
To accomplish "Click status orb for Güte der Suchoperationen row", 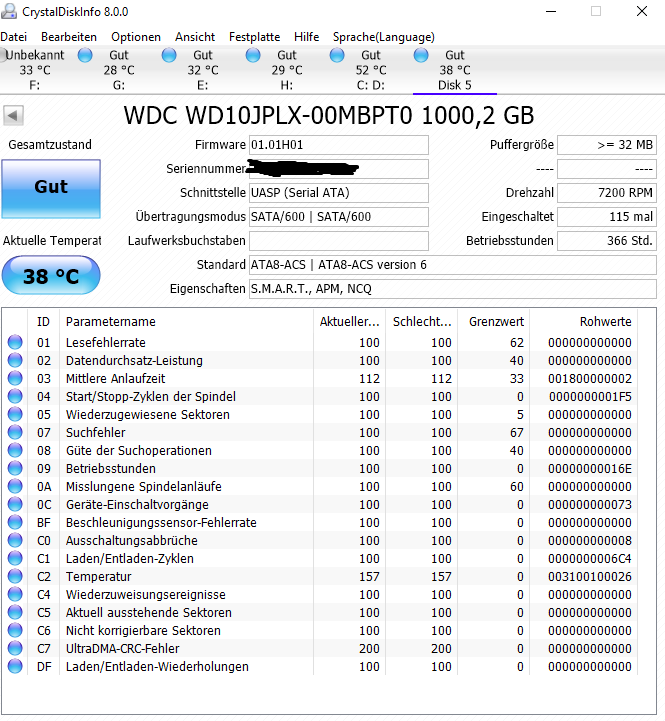I will (x=15, y=450).
